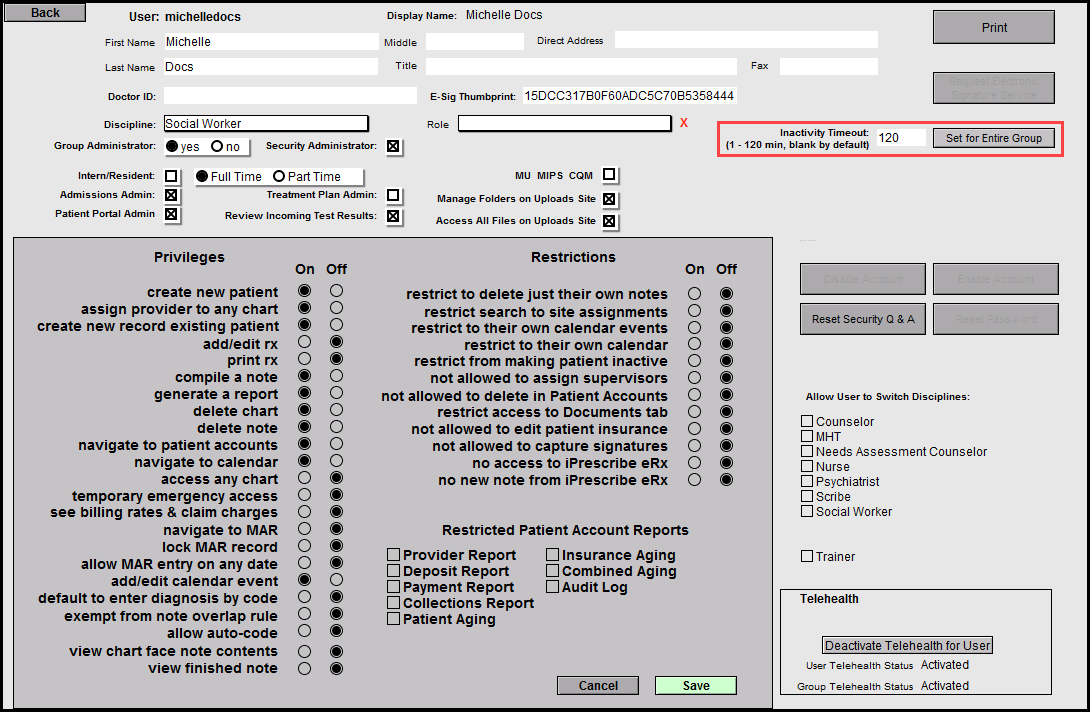1090x712 pixels.
Task: Select Part Time radio button
Action: pyautogui.click(x=279, y=177)
